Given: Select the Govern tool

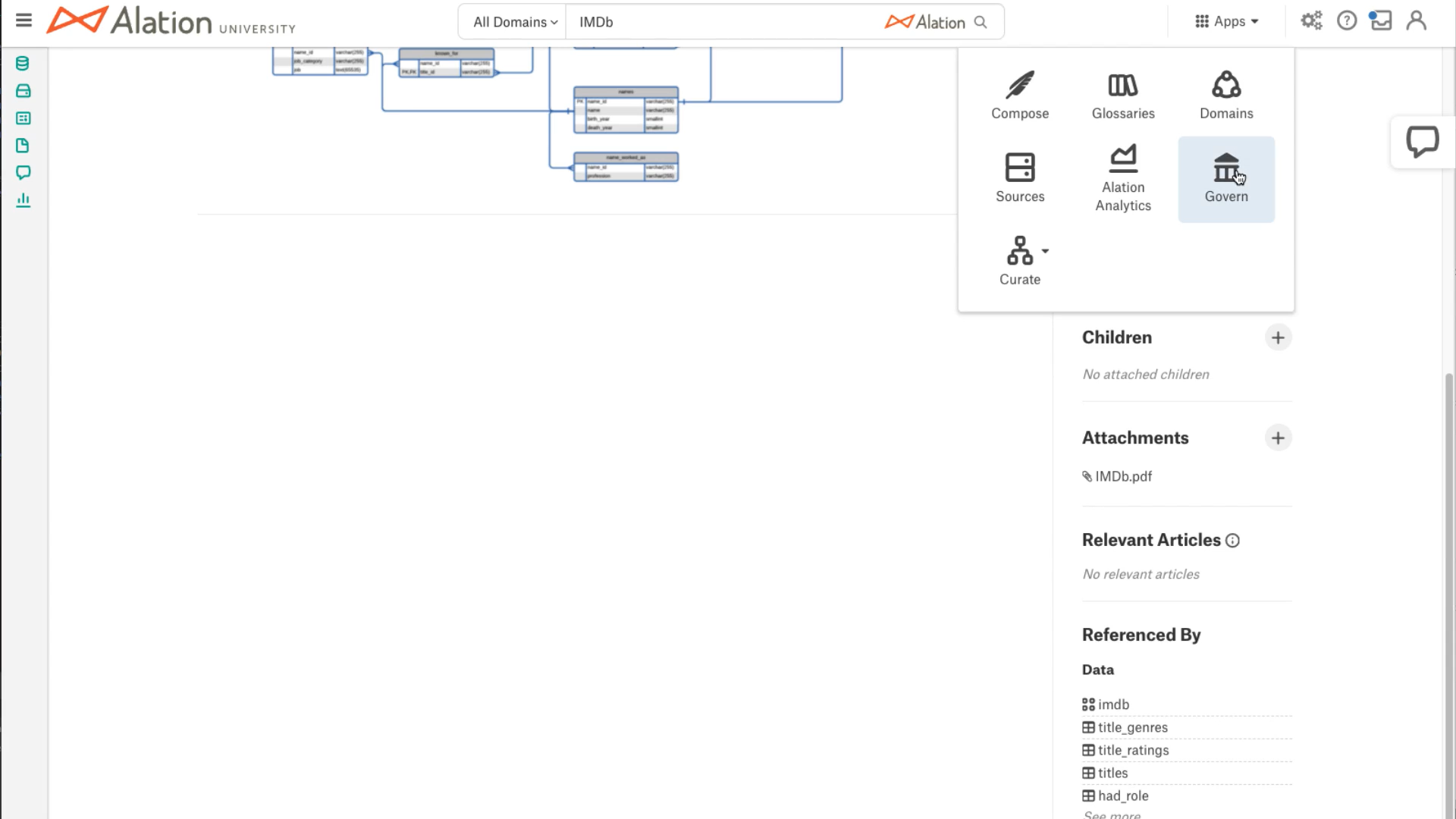Looking at the screenshot, I should [1226, 178].
